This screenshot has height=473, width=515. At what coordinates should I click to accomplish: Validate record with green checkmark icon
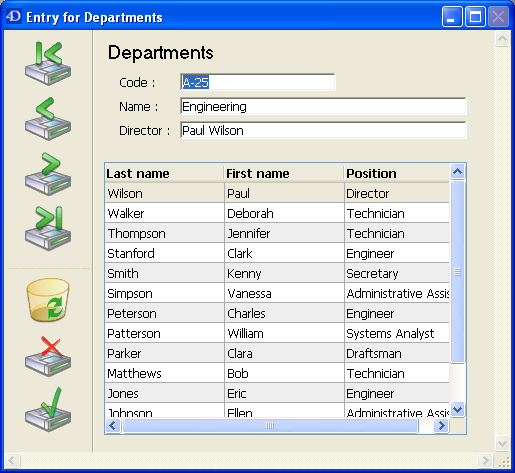48,410
